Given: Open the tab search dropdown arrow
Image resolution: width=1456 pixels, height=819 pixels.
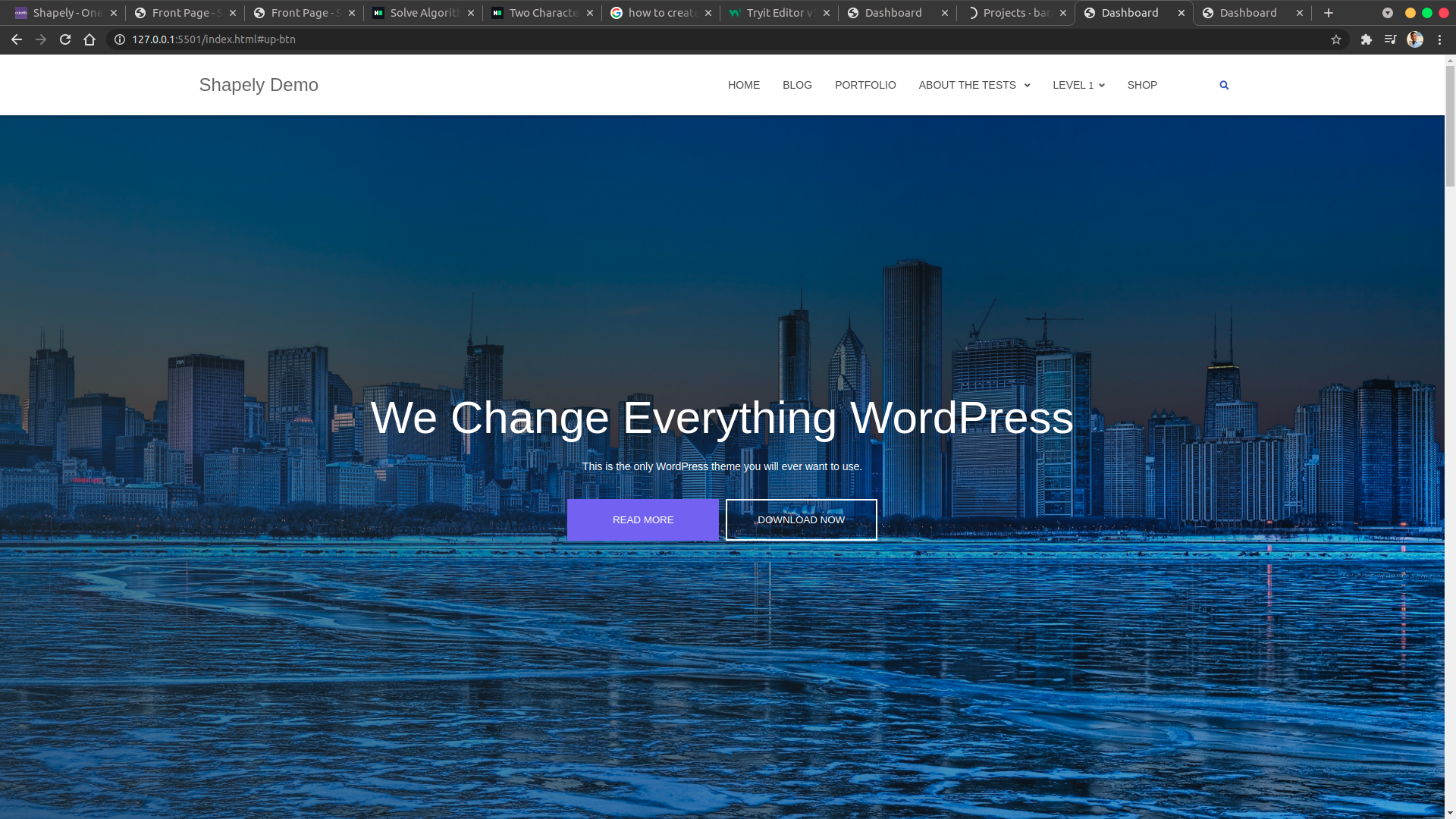Looking at the screenshot, I should click(x=1387, y=13).
